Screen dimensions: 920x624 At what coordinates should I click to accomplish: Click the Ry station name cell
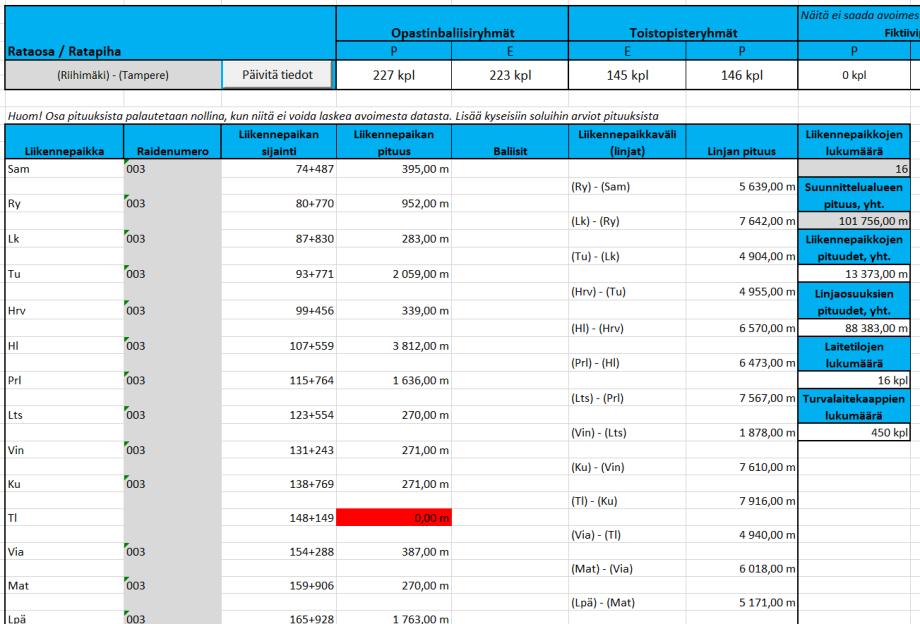click(65, 204)
